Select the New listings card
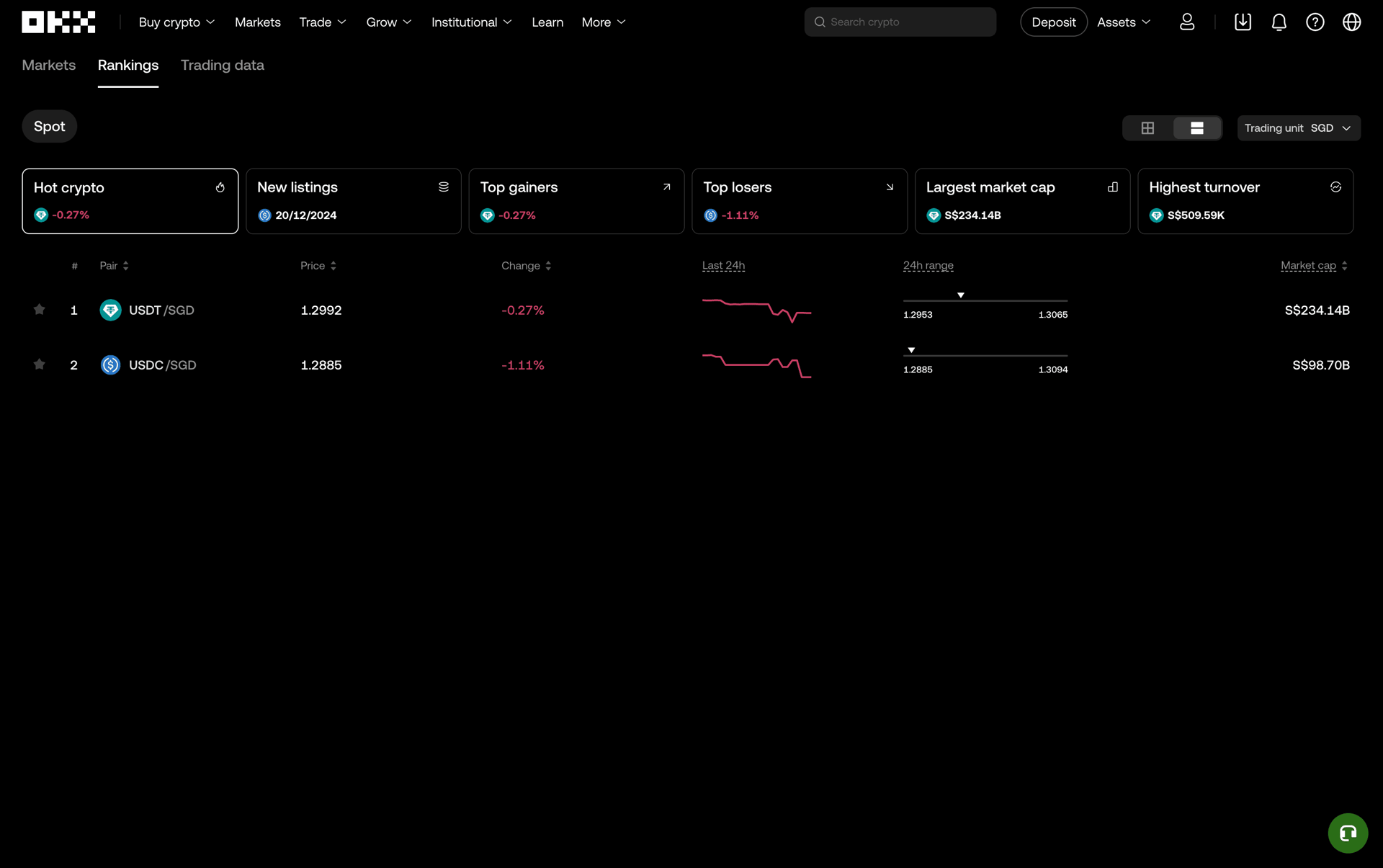1383x868 pixels. pos(354,201)
